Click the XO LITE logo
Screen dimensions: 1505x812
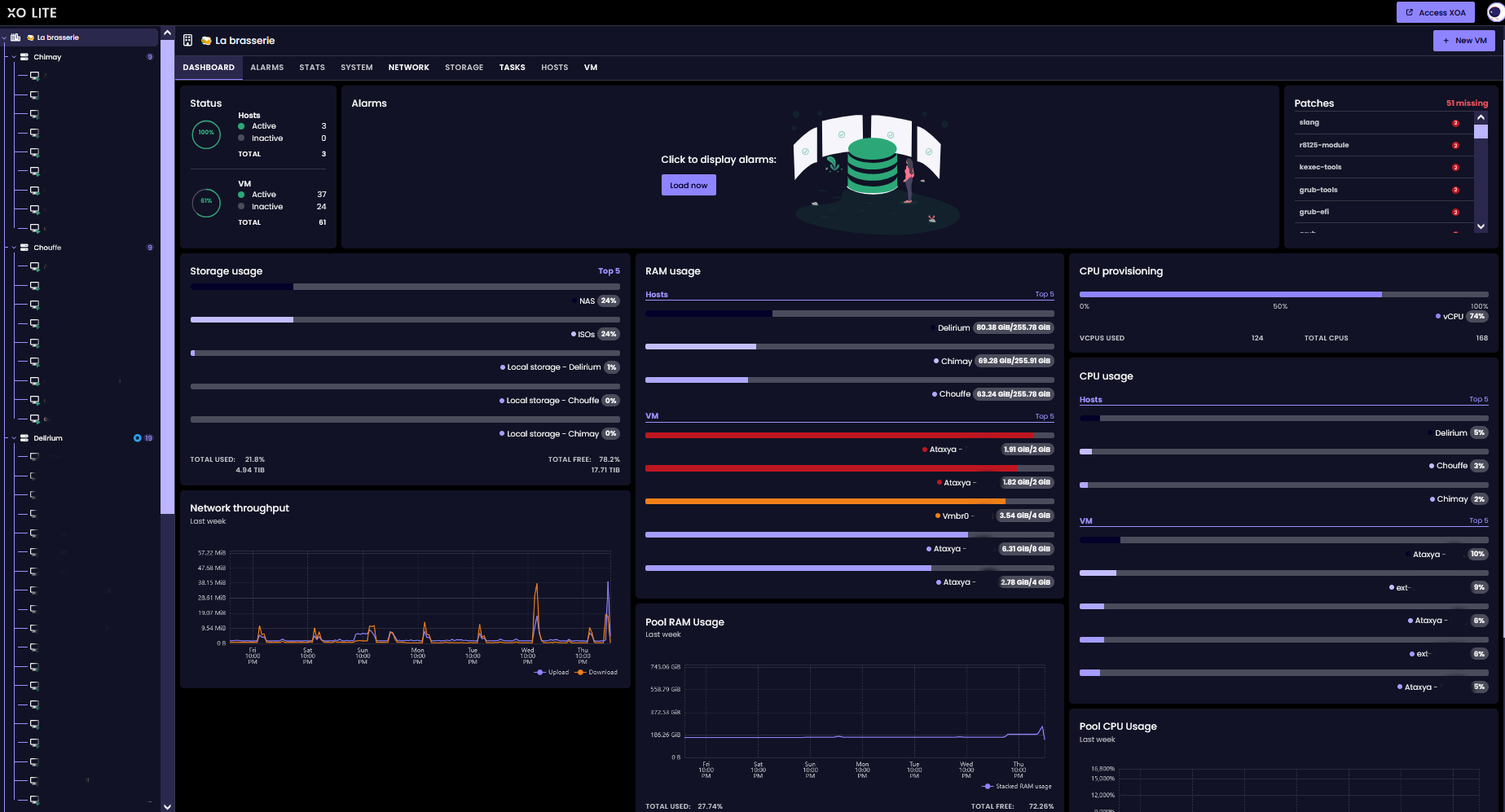coord(33,13)
